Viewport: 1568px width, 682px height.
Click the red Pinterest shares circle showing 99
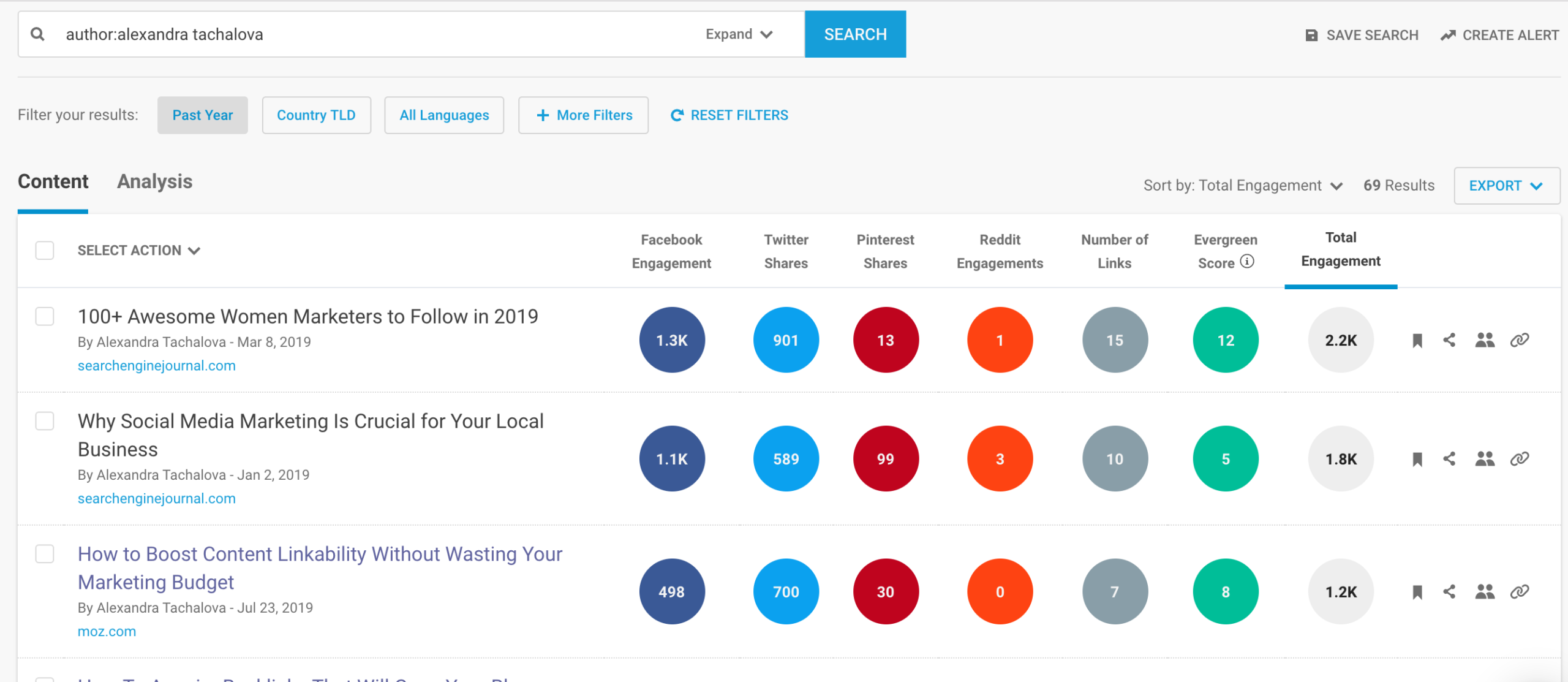[885, 459]
